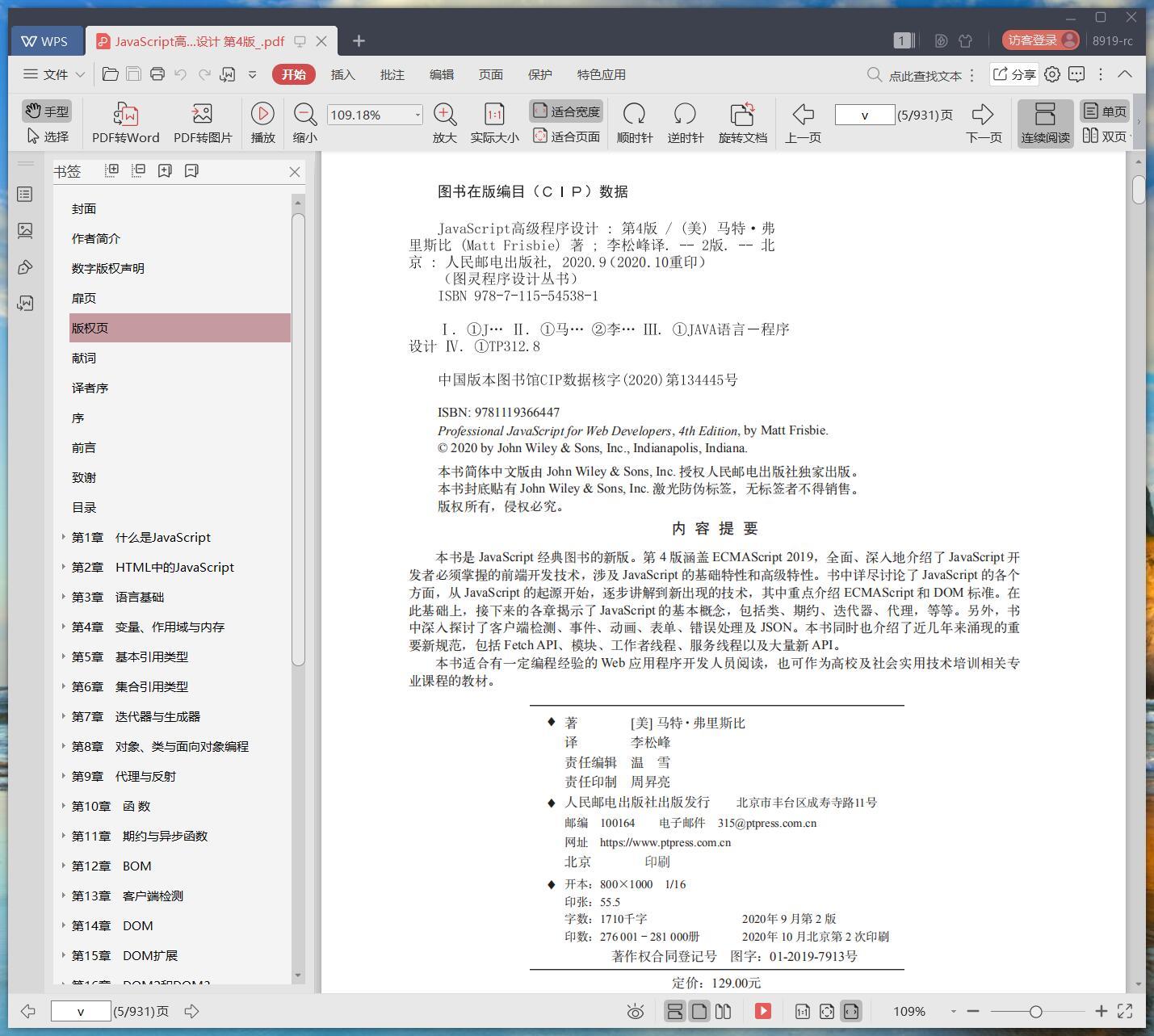Add a new bookmark icon

(165, 170)
